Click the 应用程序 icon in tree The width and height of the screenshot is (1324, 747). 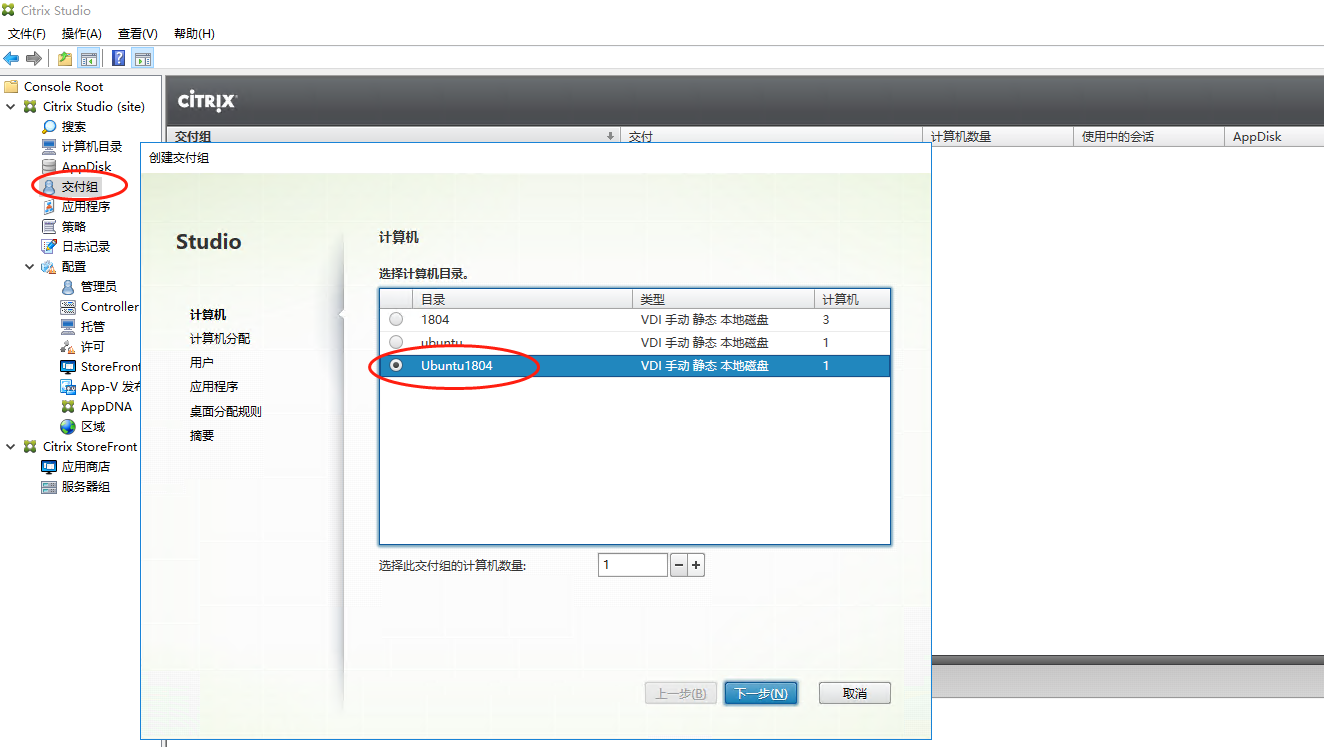click(x=49, y=206)
